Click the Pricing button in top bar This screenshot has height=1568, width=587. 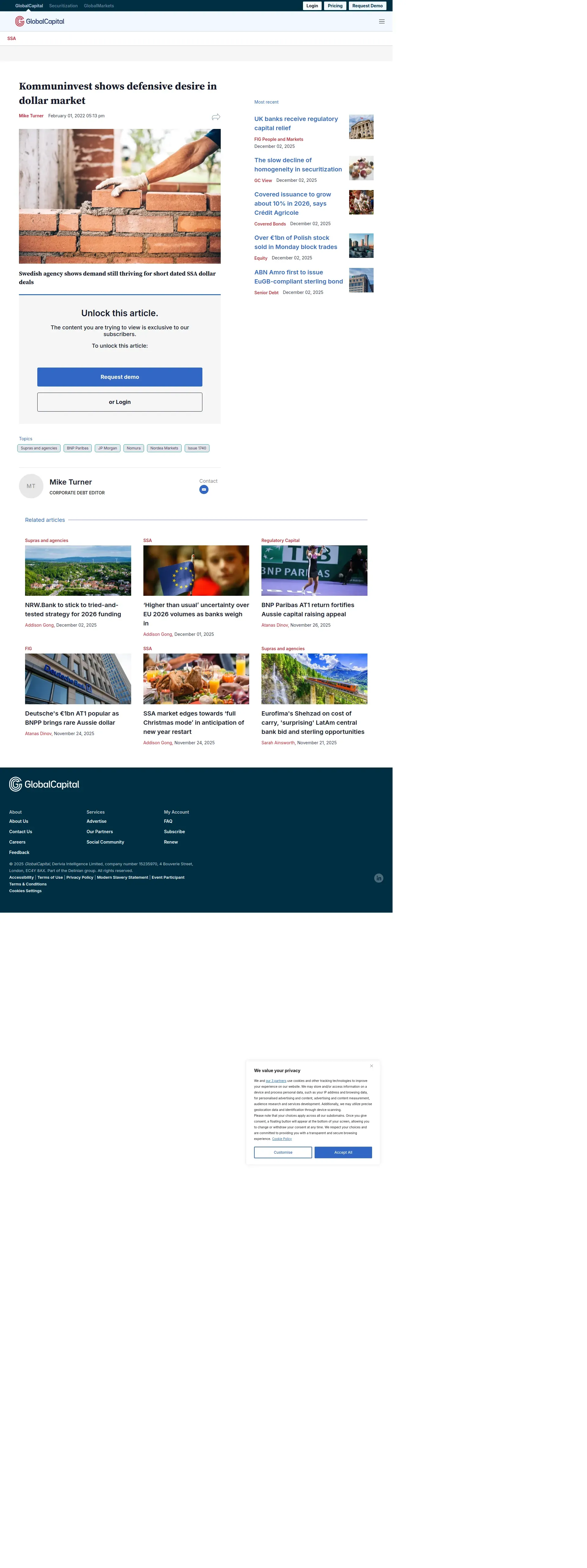(x=335, y=5)
